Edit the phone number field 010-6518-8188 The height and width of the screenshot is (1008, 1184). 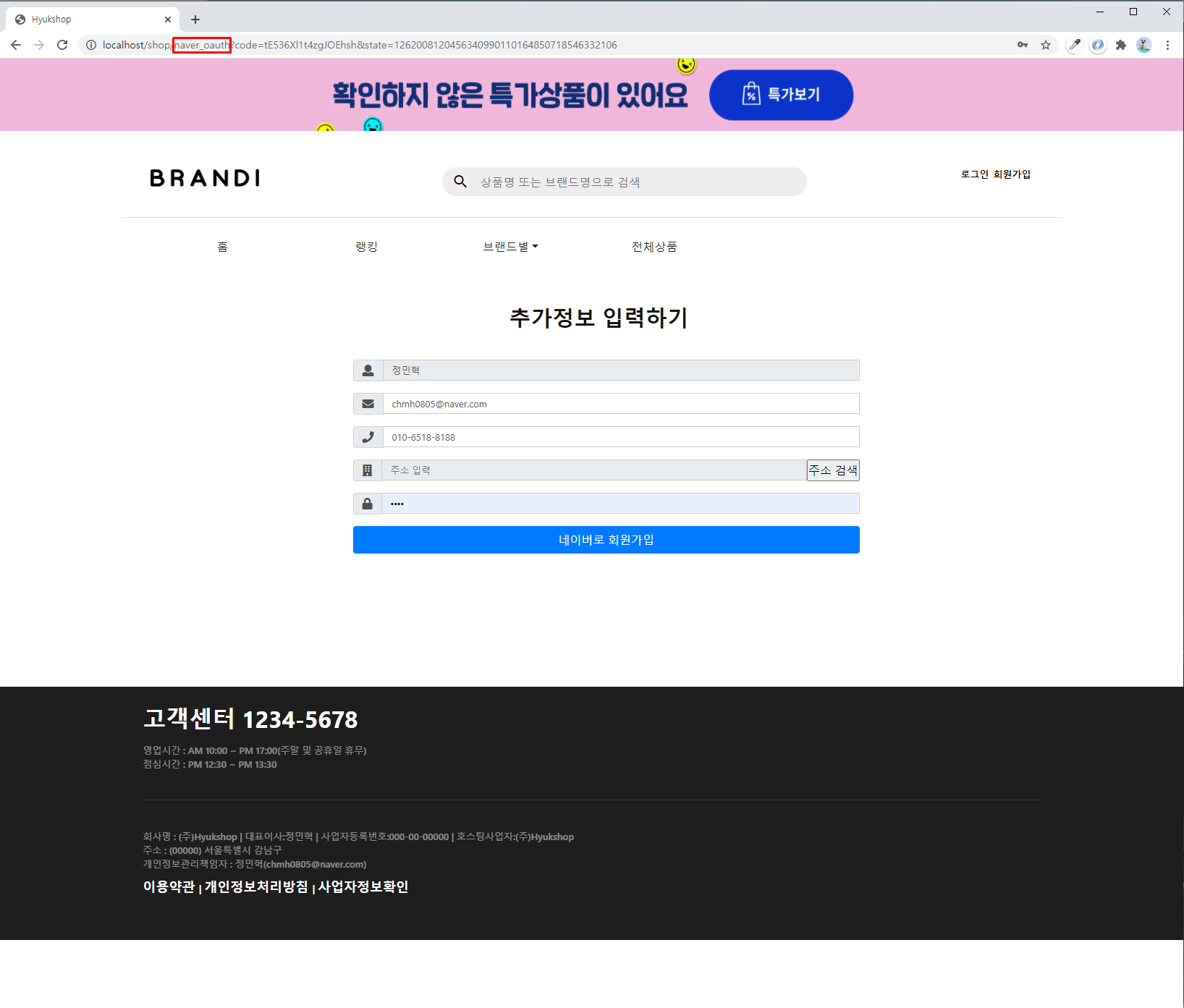pyautogui.click(x=621, y=437)
